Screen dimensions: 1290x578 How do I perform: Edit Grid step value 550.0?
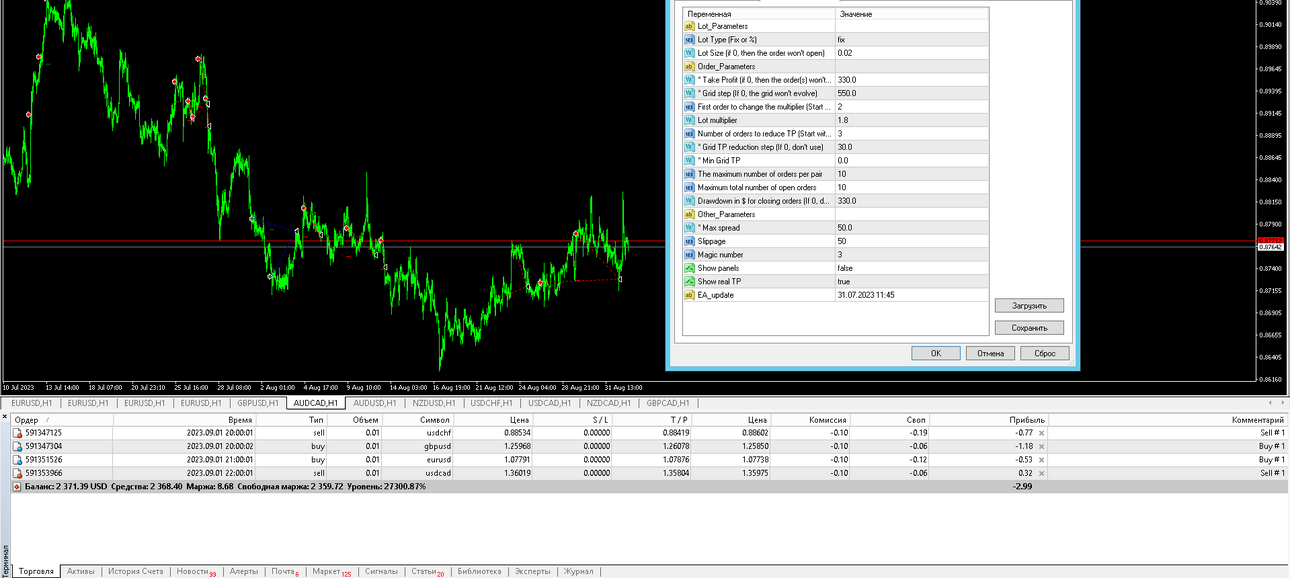click(x=912, y=93)
